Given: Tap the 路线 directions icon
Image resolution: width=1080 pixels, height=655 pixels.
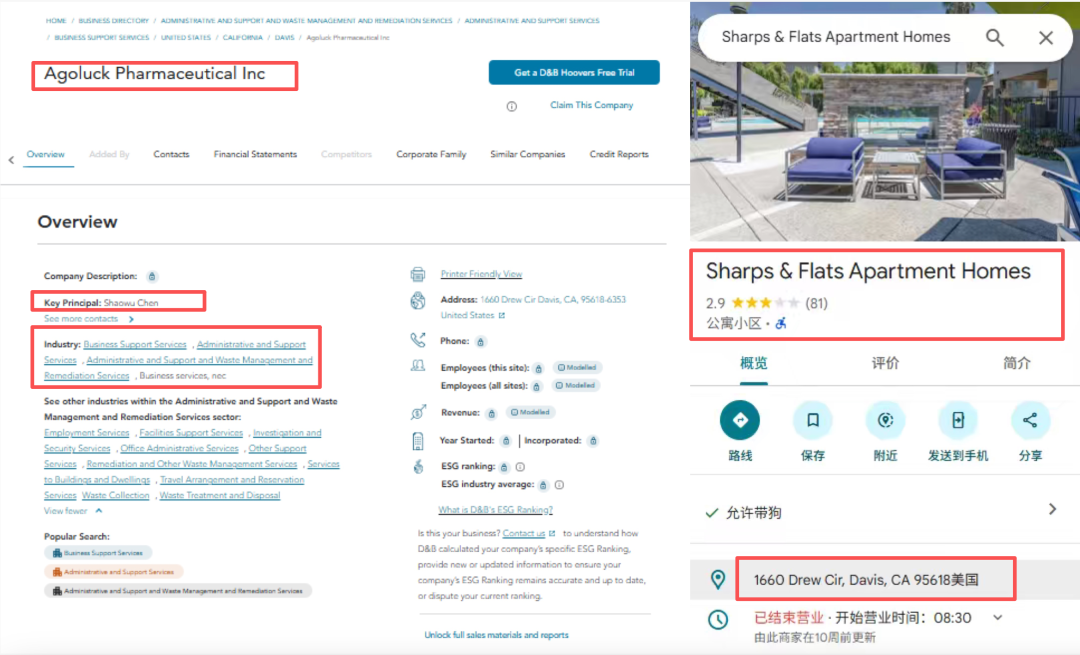Looking at the screenshot, I should (x=740, y=420).
